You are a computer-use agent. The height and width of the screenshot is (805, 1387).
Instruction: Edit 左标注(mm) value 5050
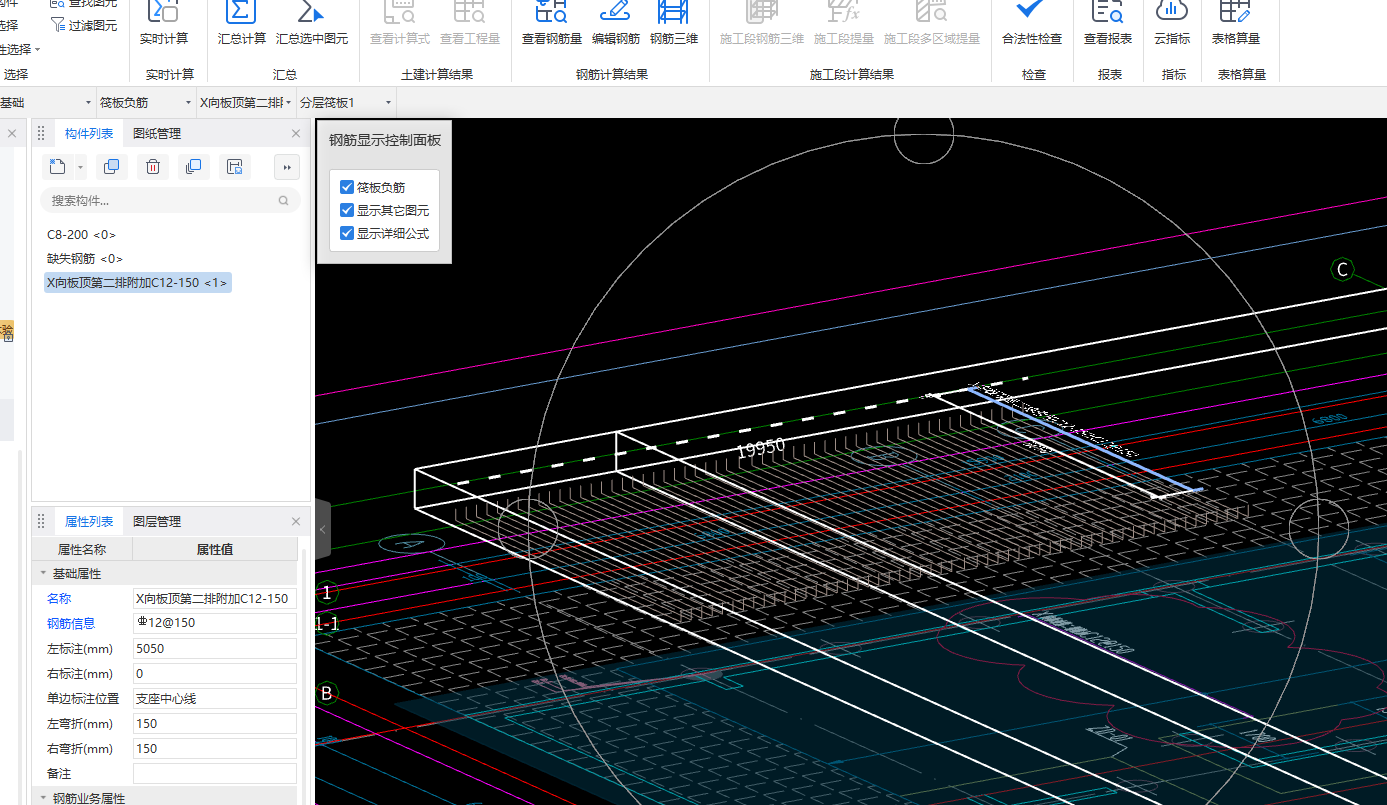215,649
